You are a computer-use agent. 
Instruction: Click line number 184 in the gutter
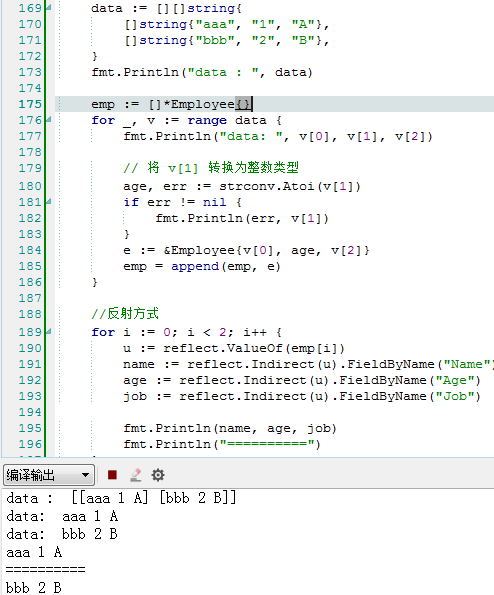coord(30,250)
